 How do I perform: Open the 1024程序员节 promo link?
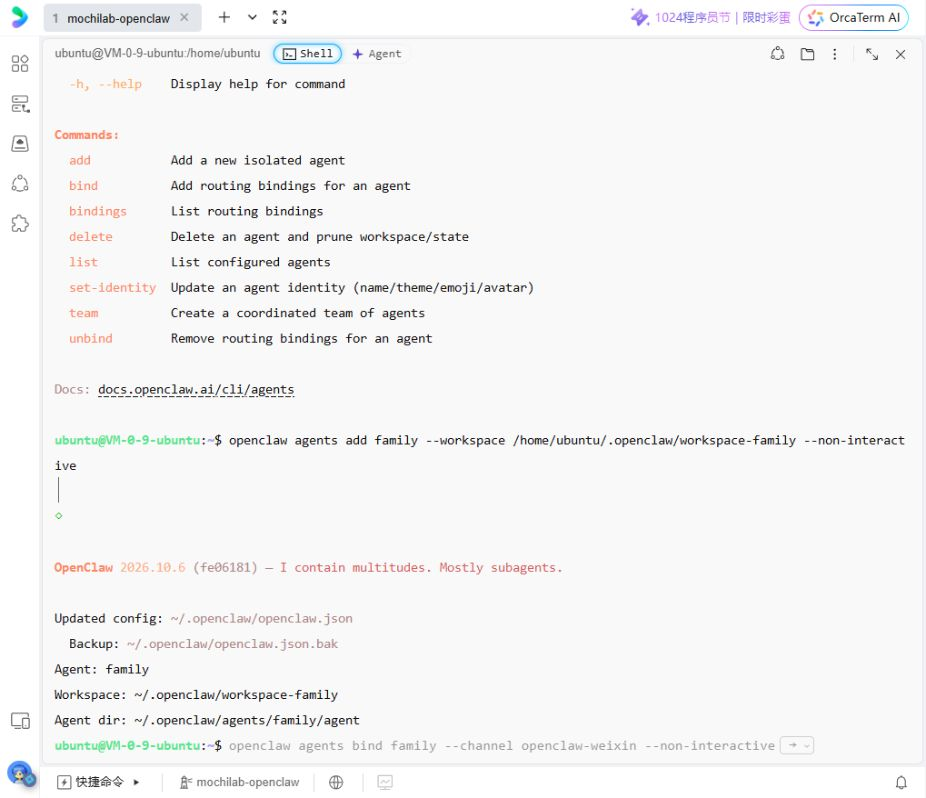710,18
